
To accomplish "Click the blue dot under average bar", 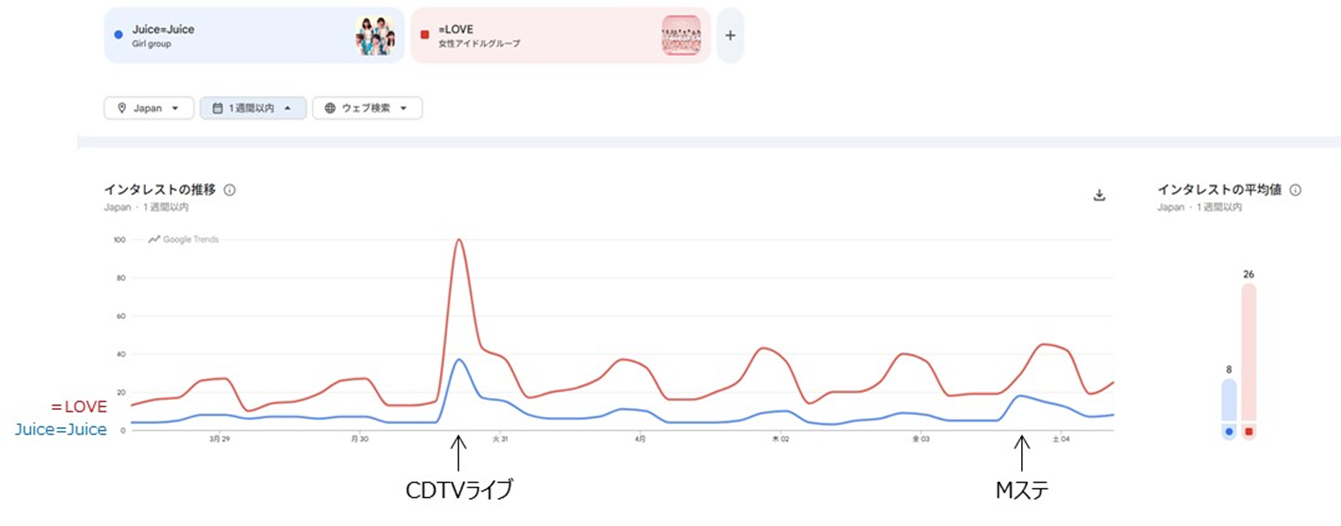I will (1229, 431).
